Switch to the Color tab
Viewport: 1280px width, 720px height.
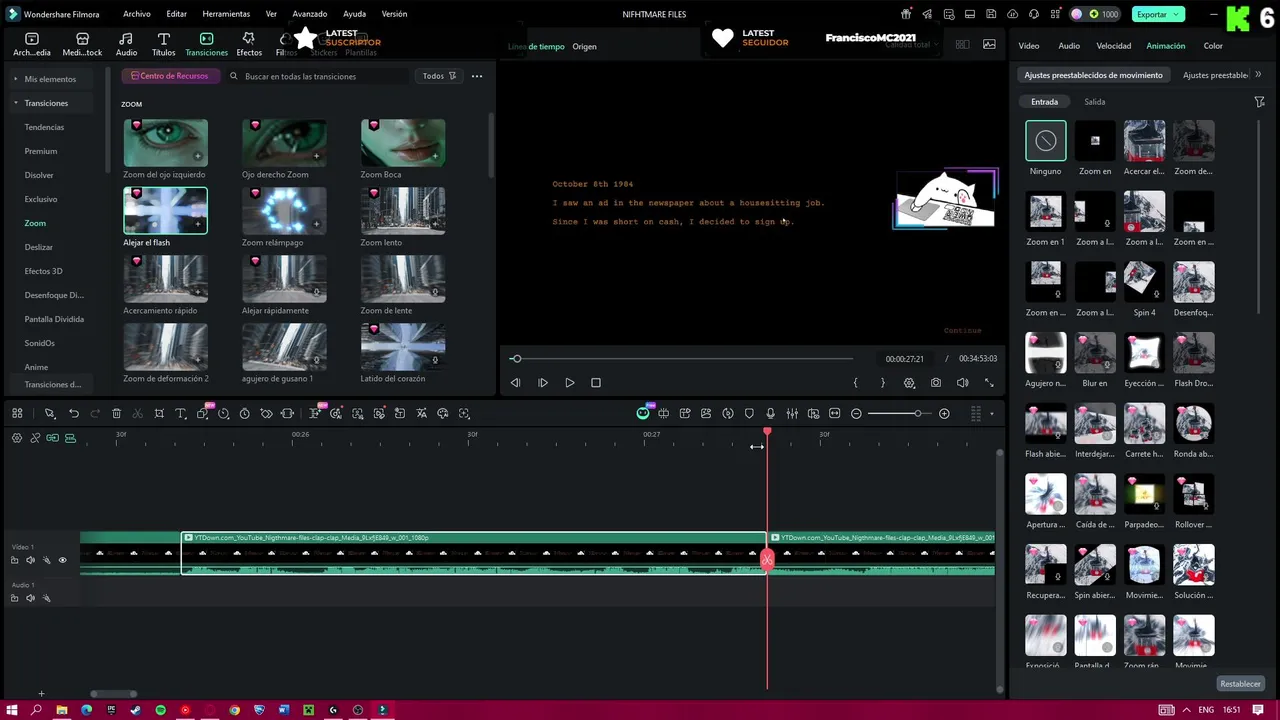[x=1213, y=46]
